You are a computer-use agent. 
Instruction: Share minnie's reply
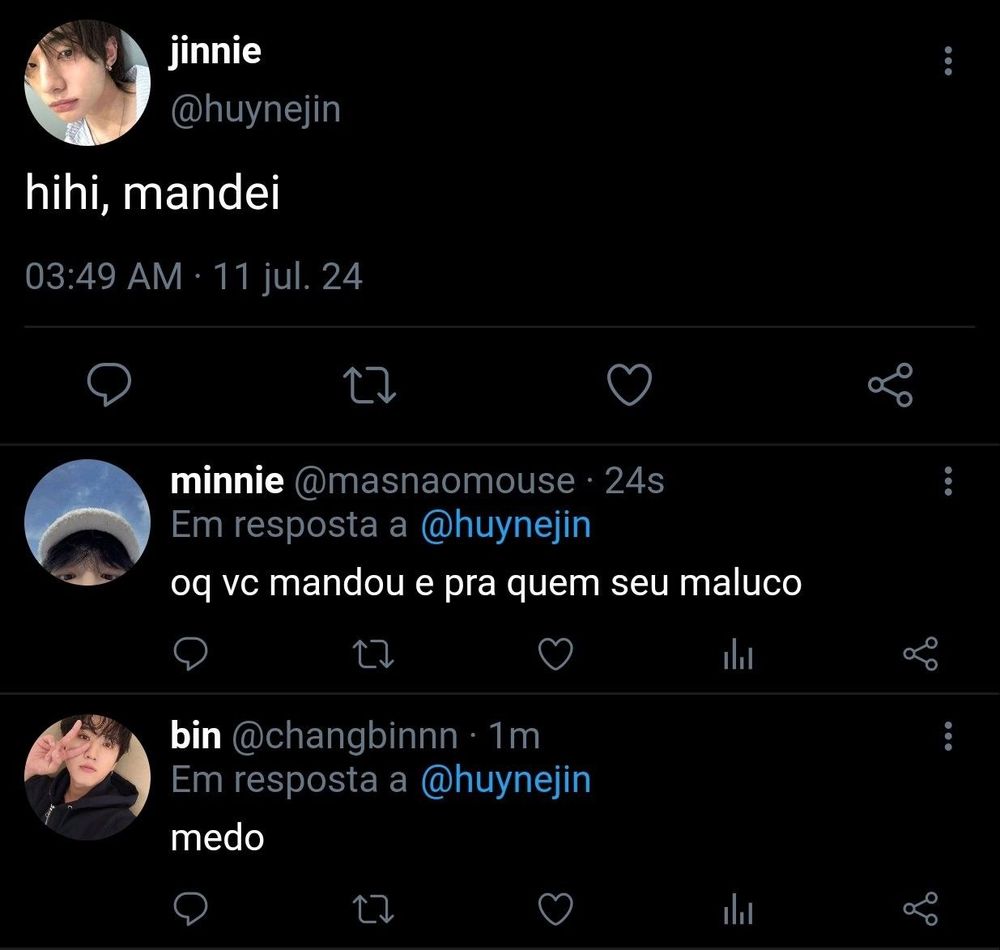click(x=921, y=654)
